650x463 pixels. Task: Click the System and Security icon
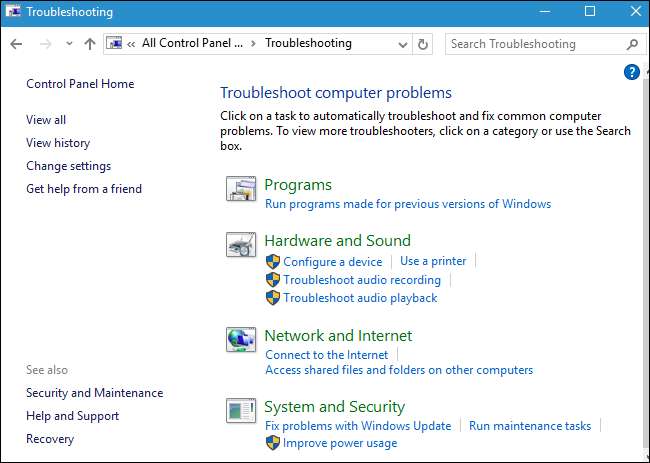(x=241, y=411)
